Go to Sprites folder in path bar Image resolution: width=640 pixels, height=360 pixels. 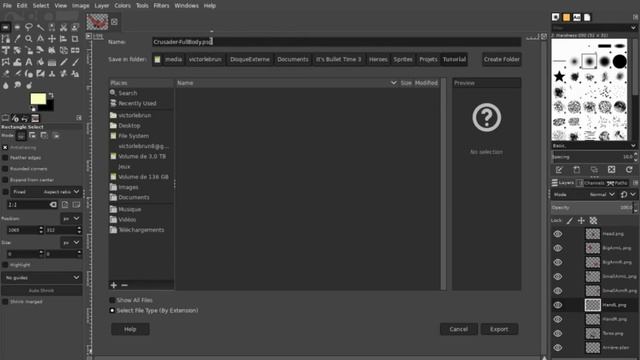(x=403, y=59)
